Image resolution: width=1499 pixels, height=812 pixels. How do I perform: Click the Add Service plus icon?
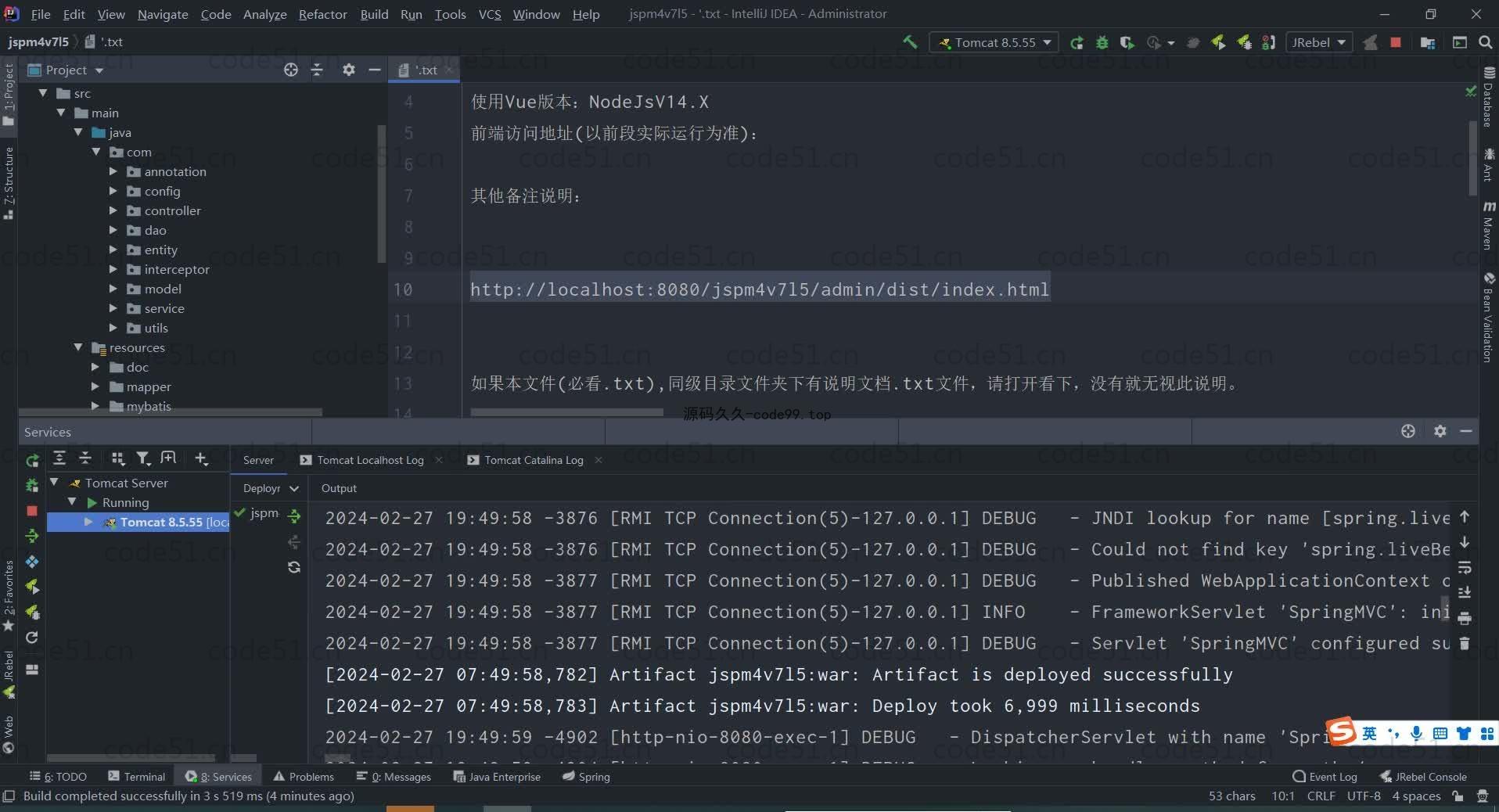coord(201,458)
